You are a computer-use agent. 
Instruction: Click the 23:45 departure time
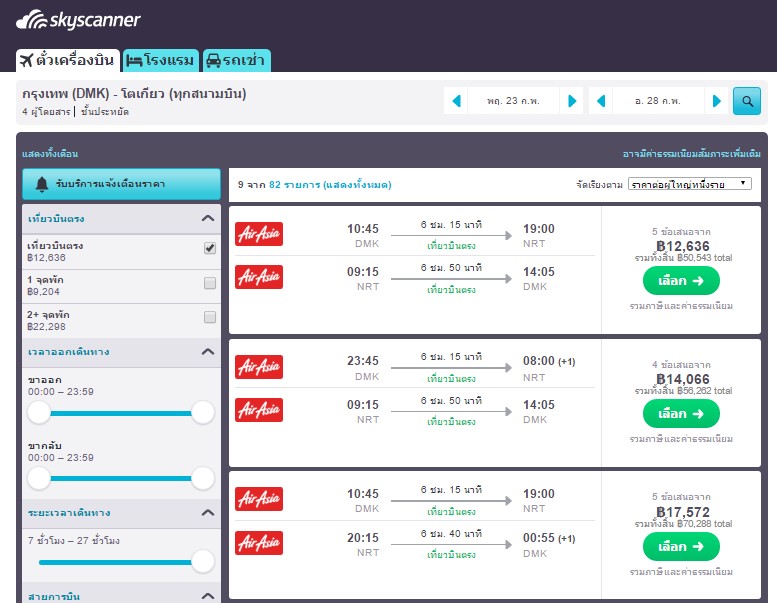coord(363,361)
